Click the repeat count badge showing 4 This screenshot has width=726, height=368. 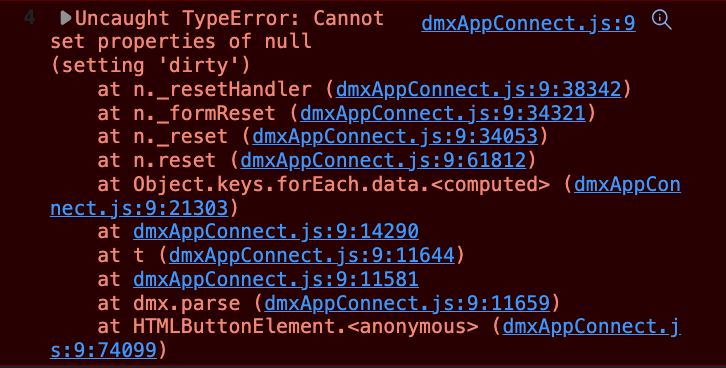30,18
